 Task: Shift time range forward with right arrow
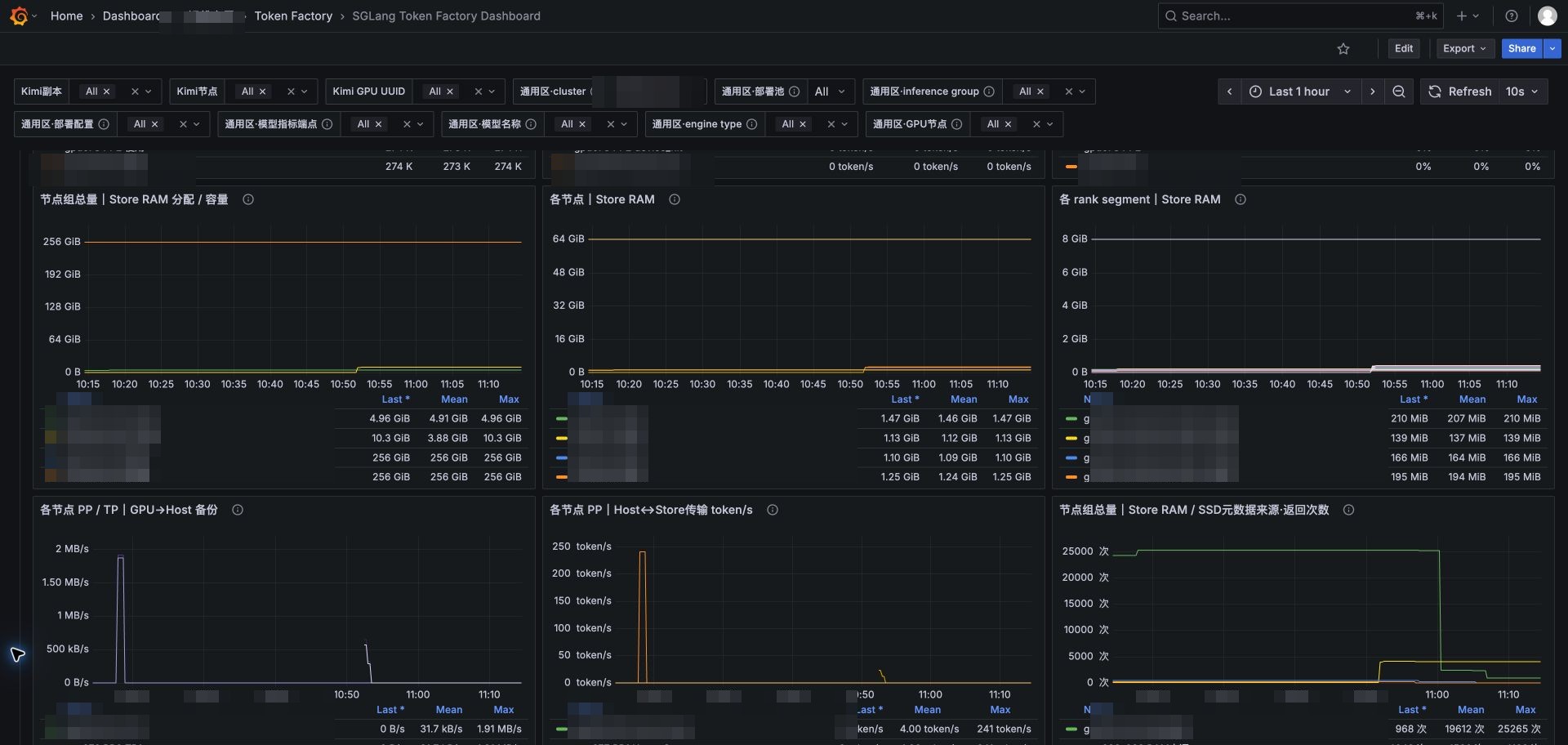(1373, 91)
